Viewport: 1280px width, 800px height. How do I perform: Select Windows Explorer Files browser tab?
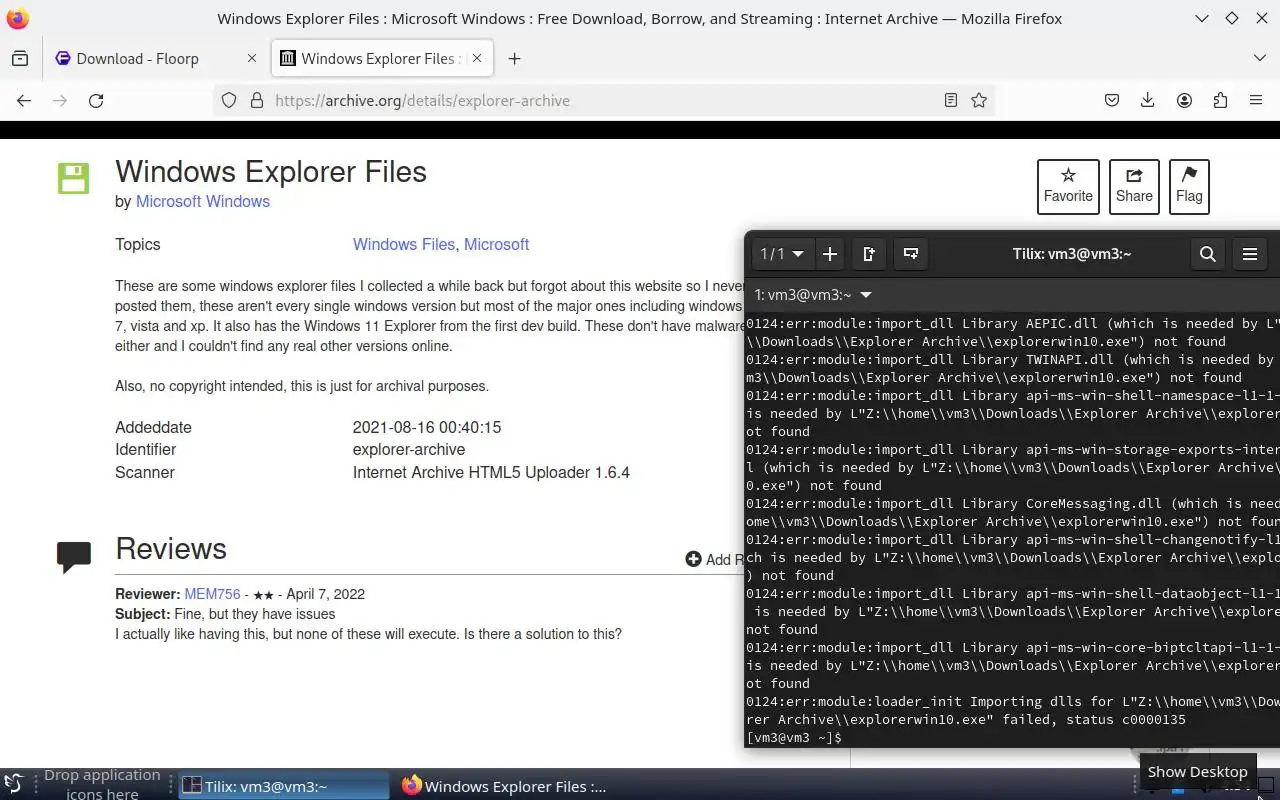[x=381, y=58]
